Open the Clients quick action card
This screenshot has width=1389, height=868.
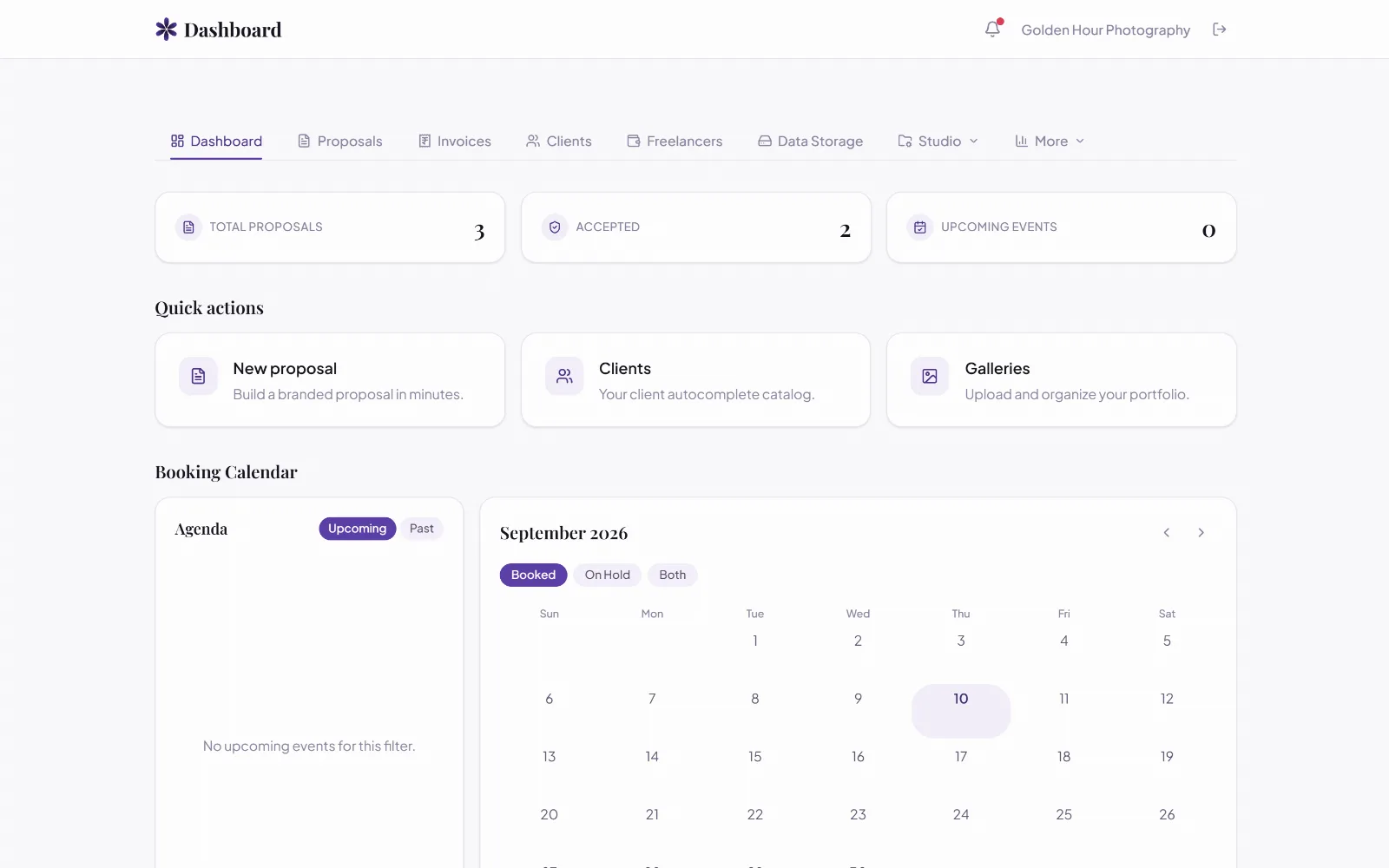pos(695,380)
